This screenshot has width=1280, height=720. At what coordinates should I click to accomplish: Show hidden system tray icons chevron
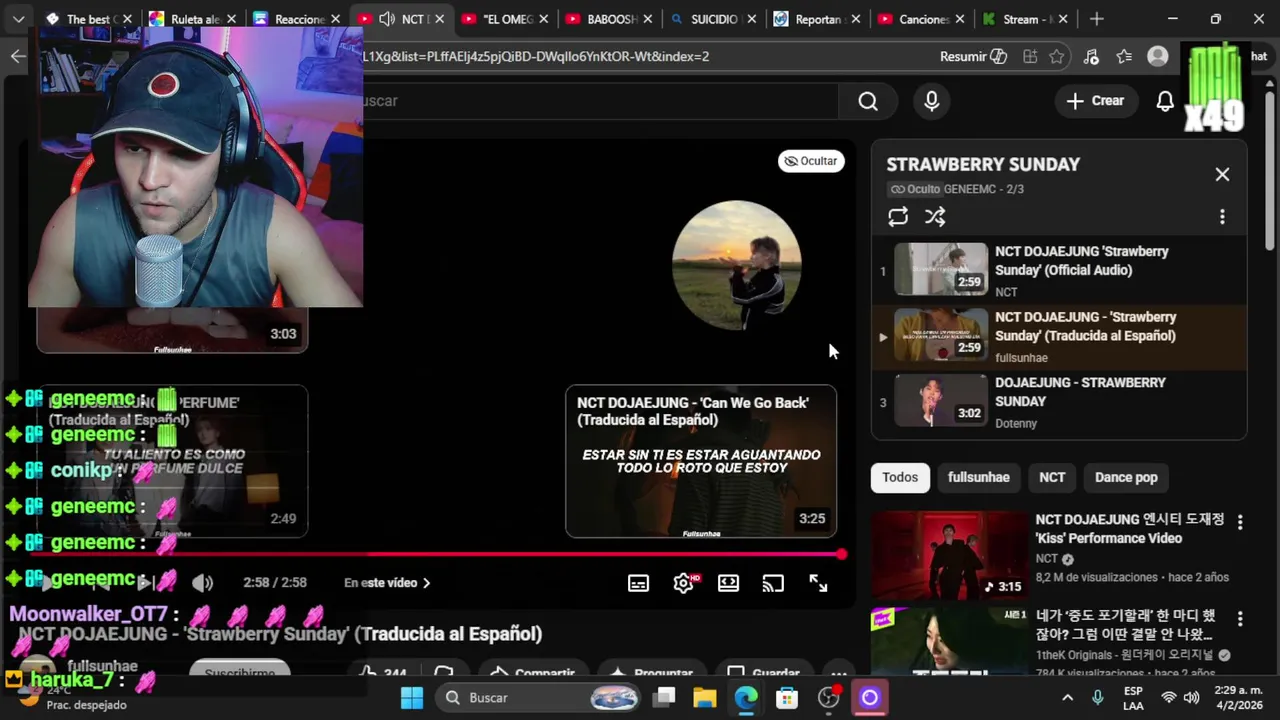(x=1067, y=698)
